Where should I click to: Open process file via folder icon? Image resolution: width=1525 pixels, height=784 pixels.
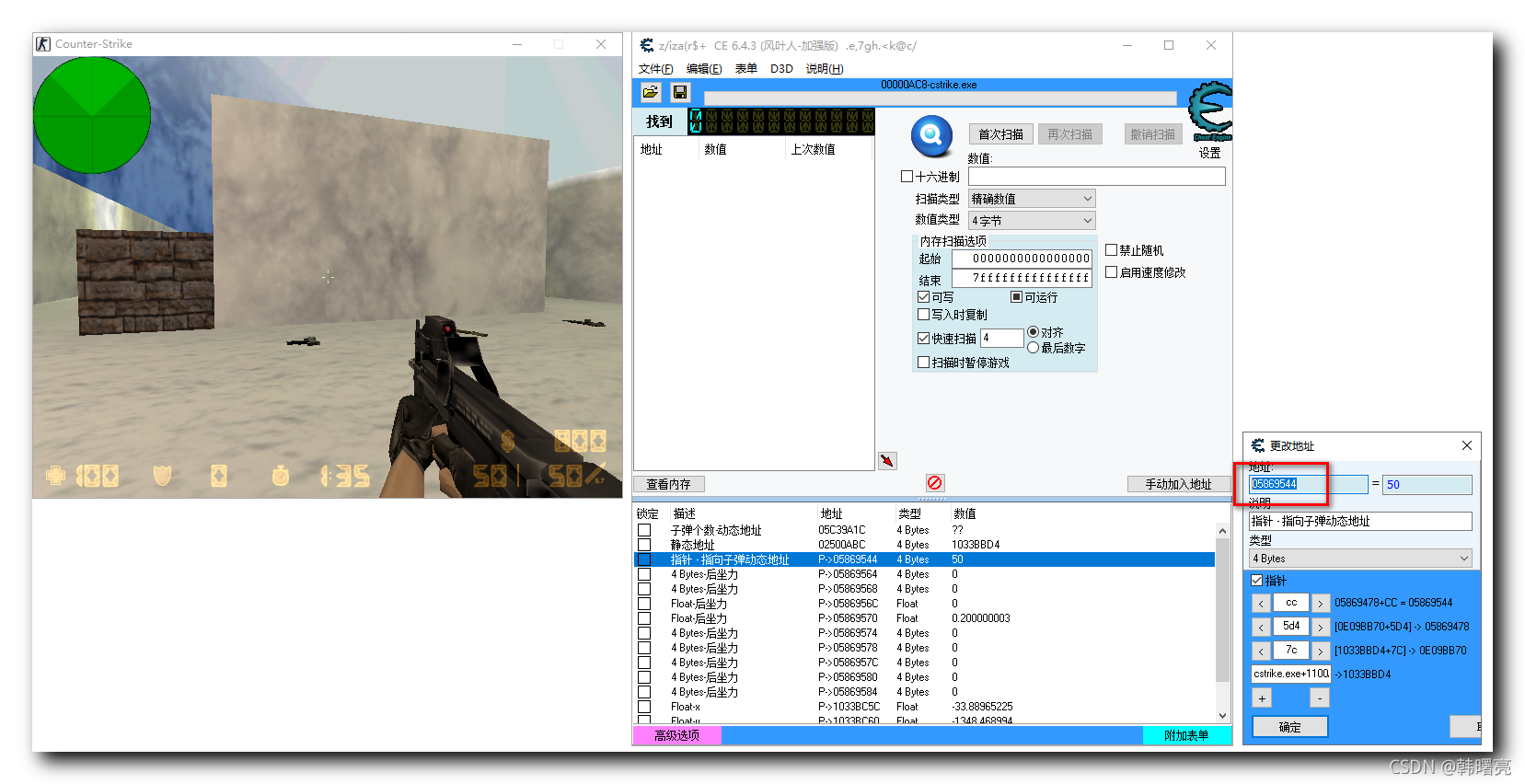pyautogui.click(x=651, y=92)
